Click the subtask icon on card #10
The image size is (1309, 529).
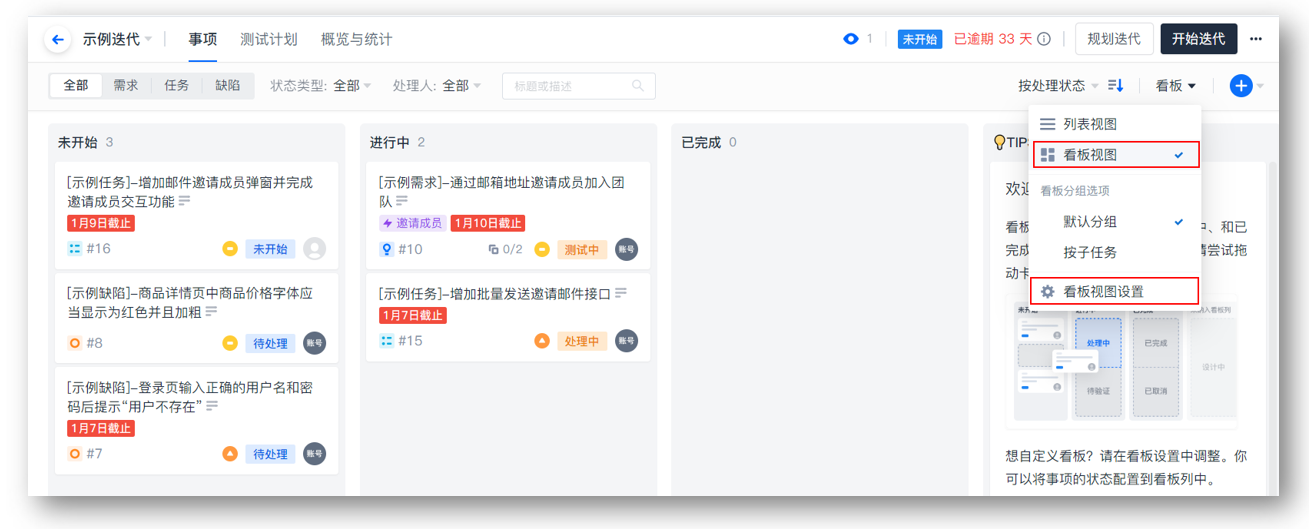(x=493, y=250)
